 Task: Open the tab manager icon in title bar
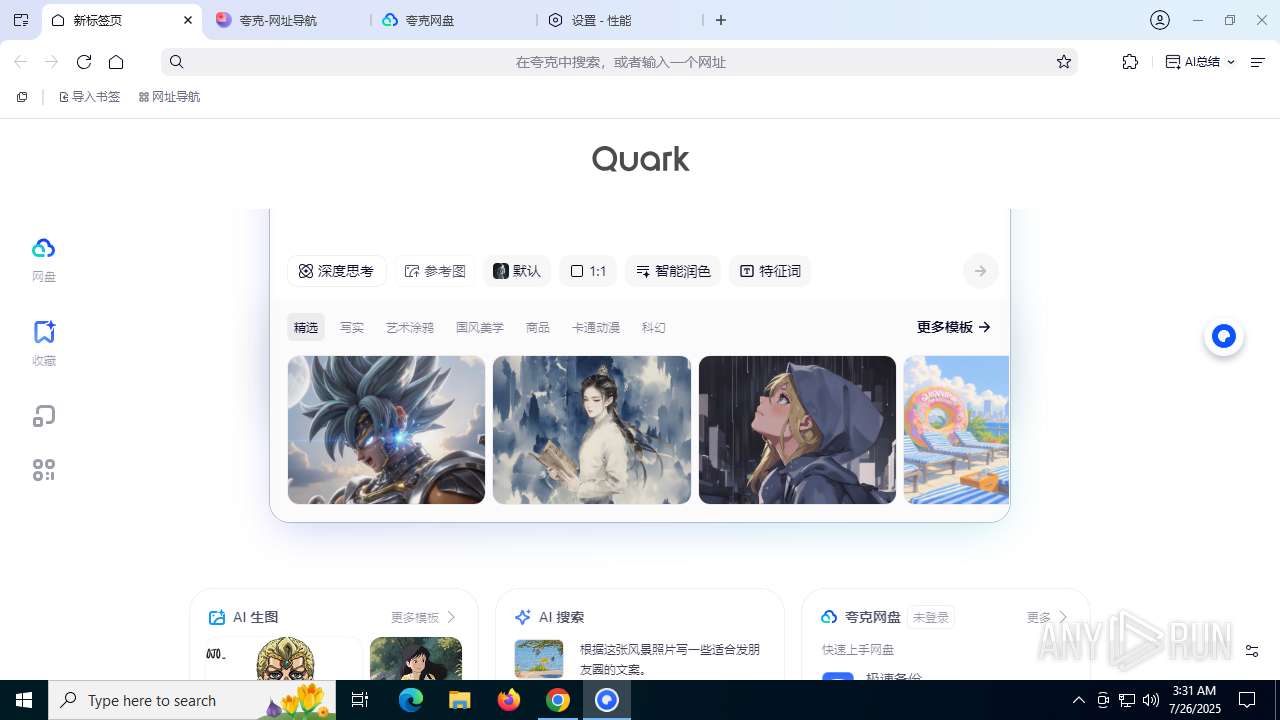[21, 20]
